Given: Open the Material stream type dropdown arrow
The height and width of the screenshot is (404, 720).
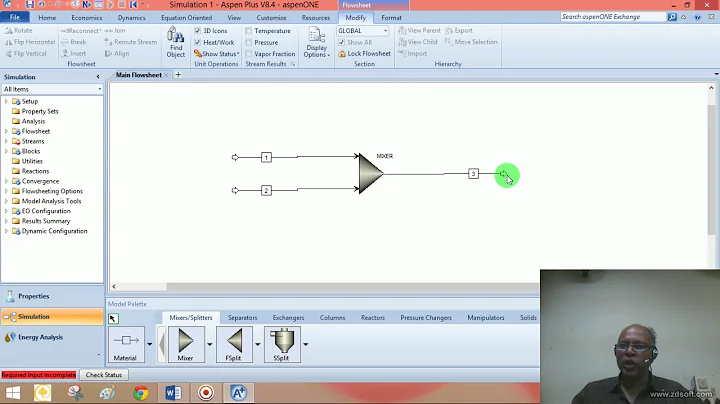Looking at the screenshot, I should click(150, 344).
